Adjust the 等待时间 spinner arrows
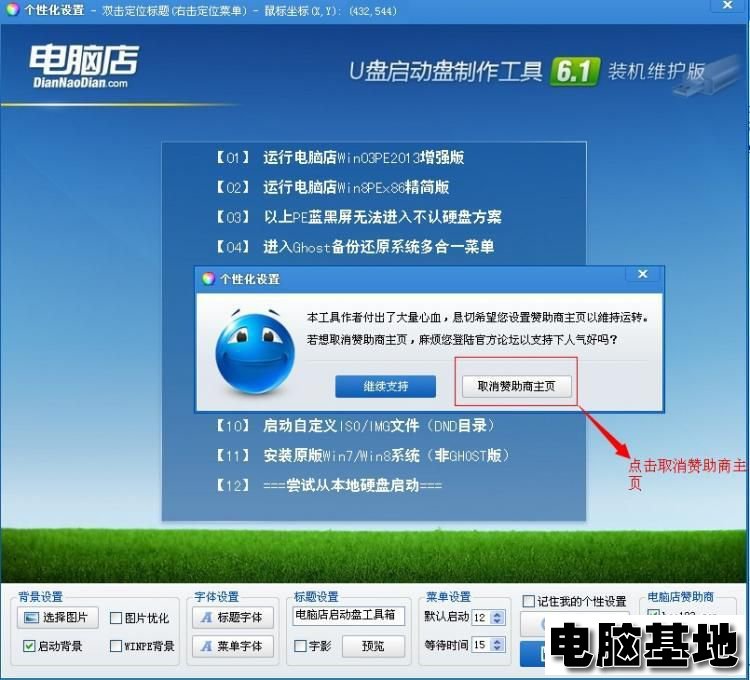Screen dimensions: 750x680 point(497,645)
